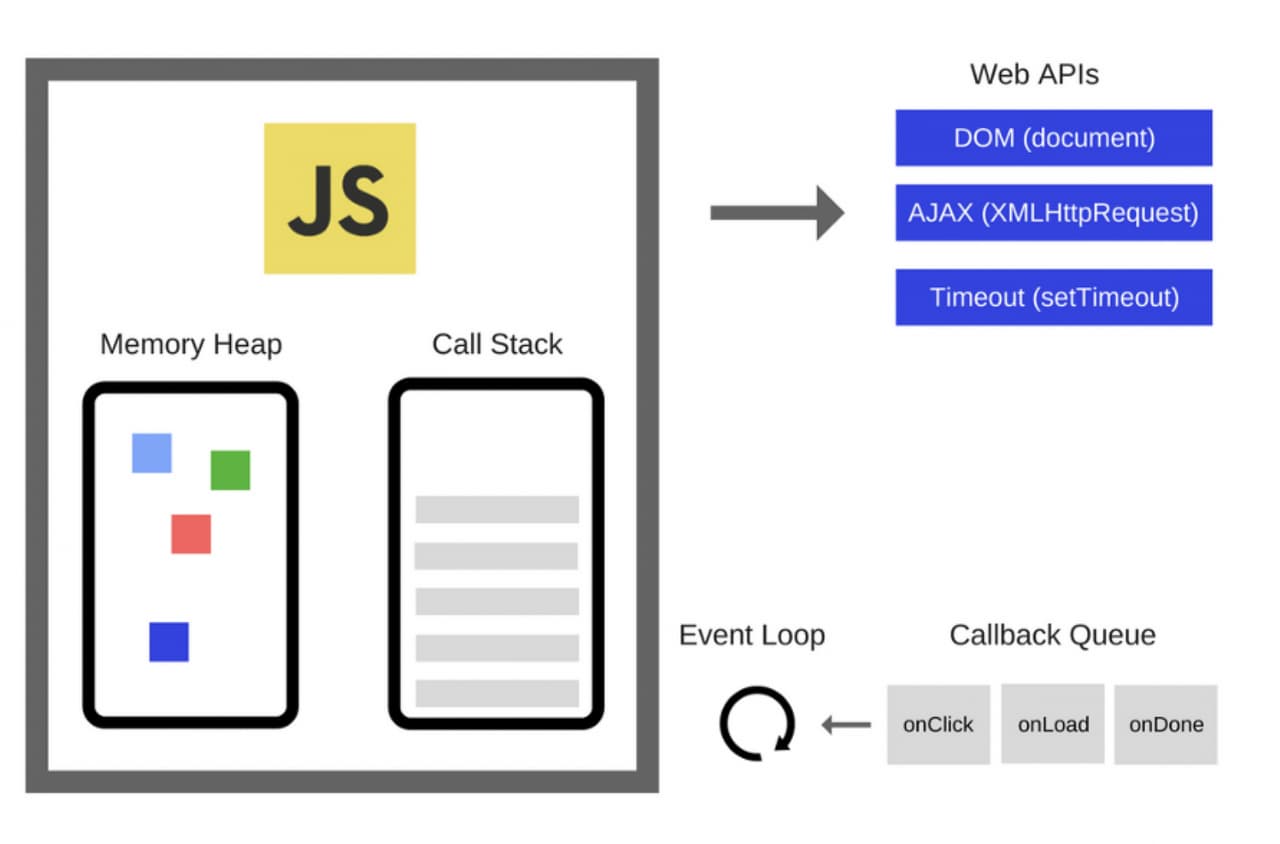Click the small left arrow beside onClick
The width and height of the screenshot is (1280, 844).
[846, 725]
